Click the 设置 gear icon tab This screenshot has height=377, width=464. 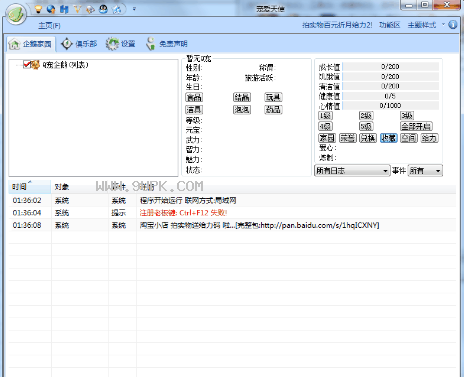click(x=120, y=44)
